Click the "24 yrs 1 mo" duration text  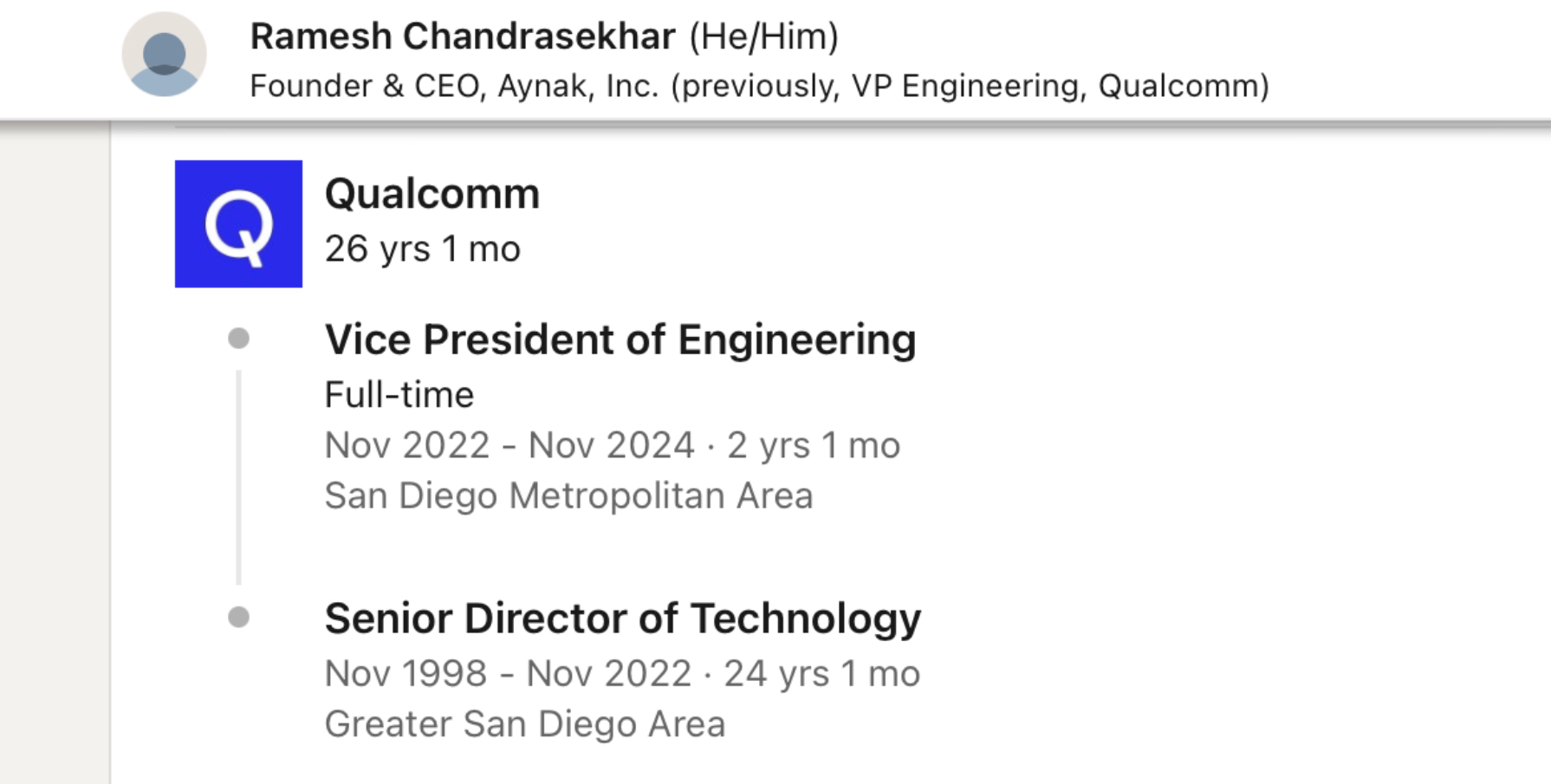(x=821, y=673)
